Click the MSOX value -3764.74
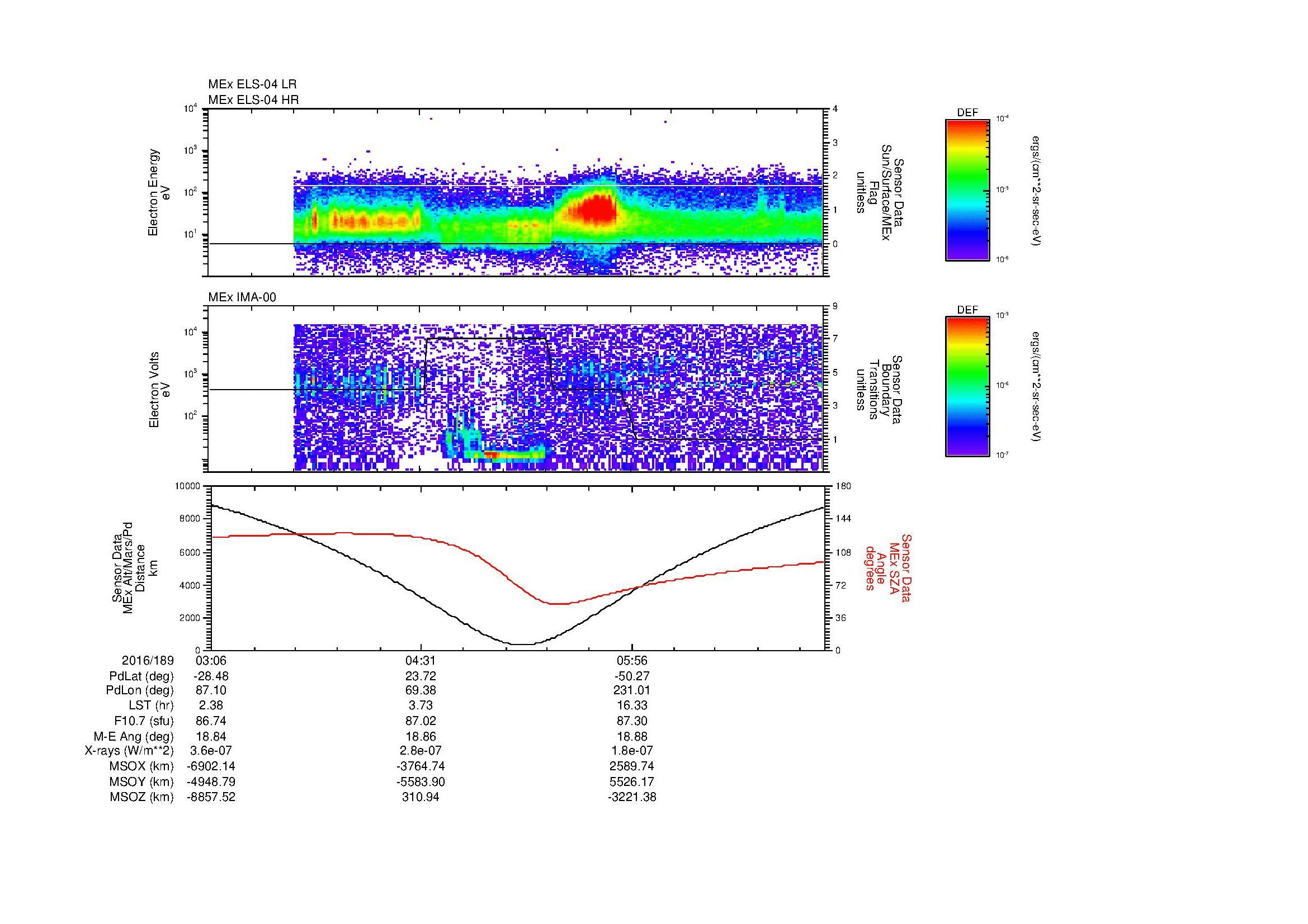The height and width of the screenshot is (924, 1308). click(x=421, y=766)
